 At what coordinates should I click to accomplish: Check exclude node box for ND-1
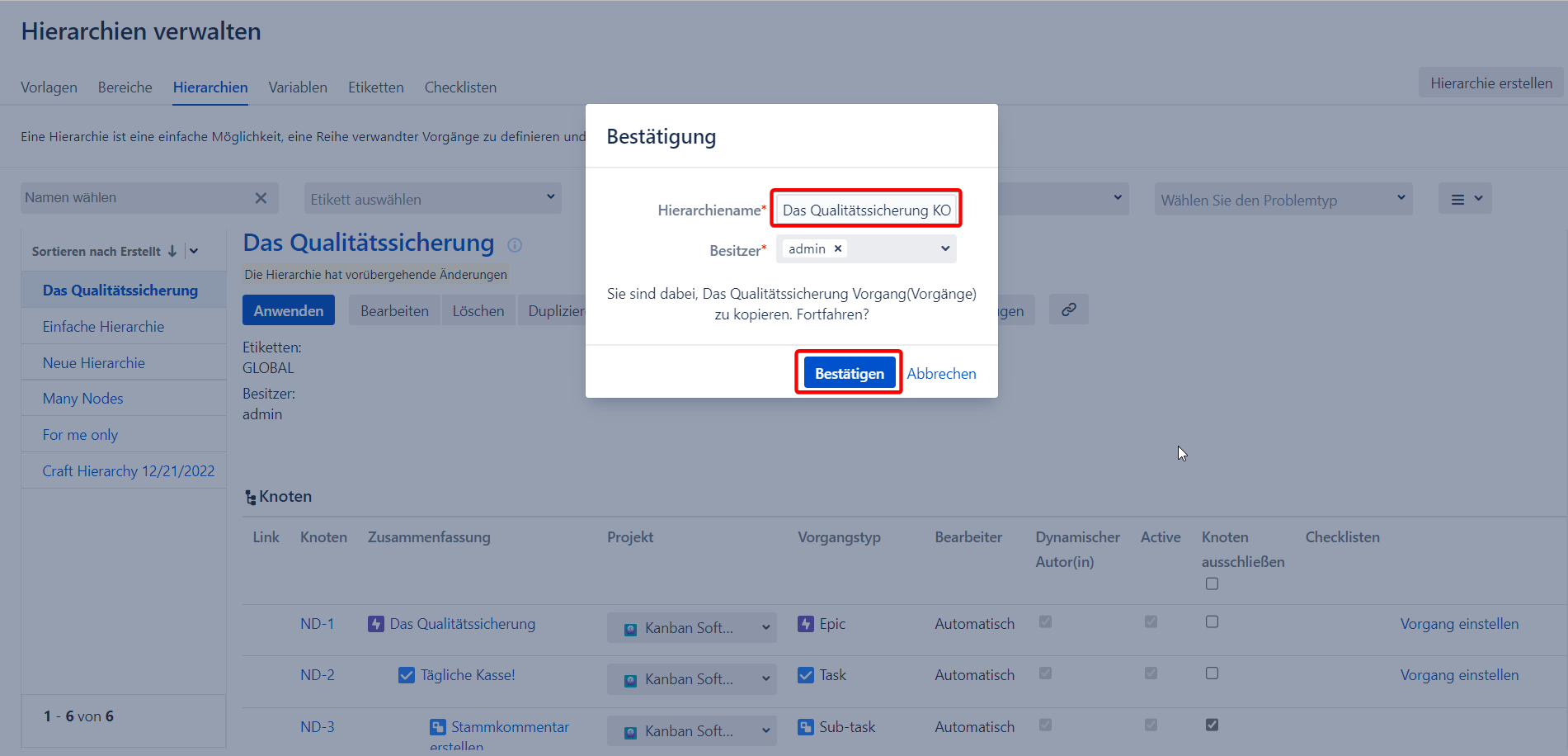tap(1212, 621)
